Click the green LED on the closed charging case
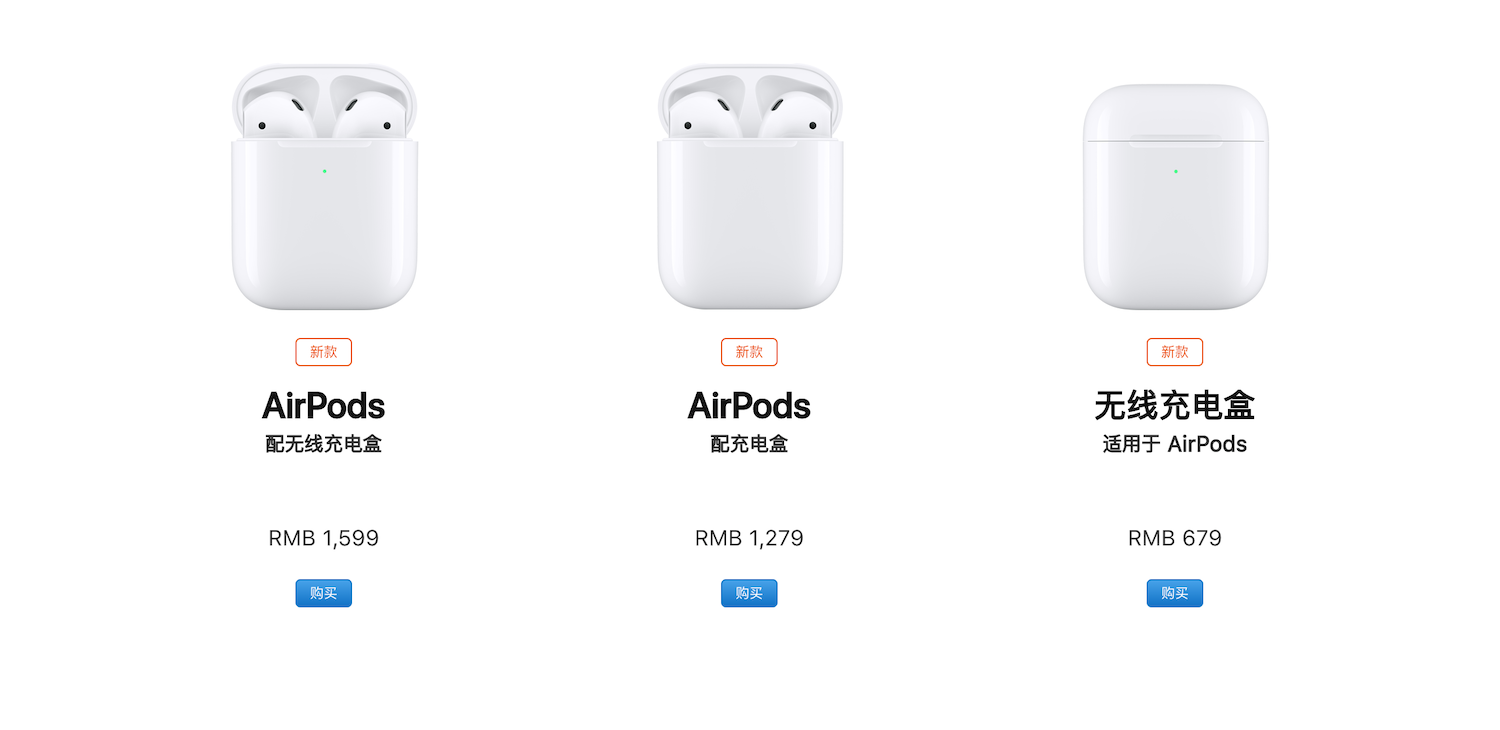1500x730 pixels. tap(1176, 171)
